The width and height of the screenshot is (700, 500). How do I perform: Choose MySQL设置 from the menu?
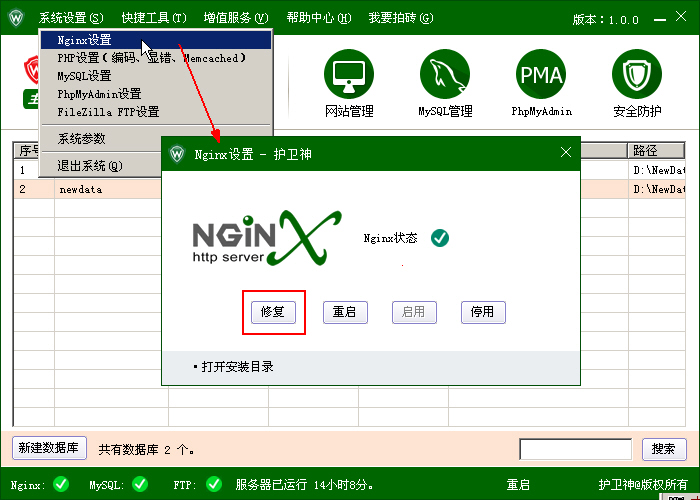156,76
